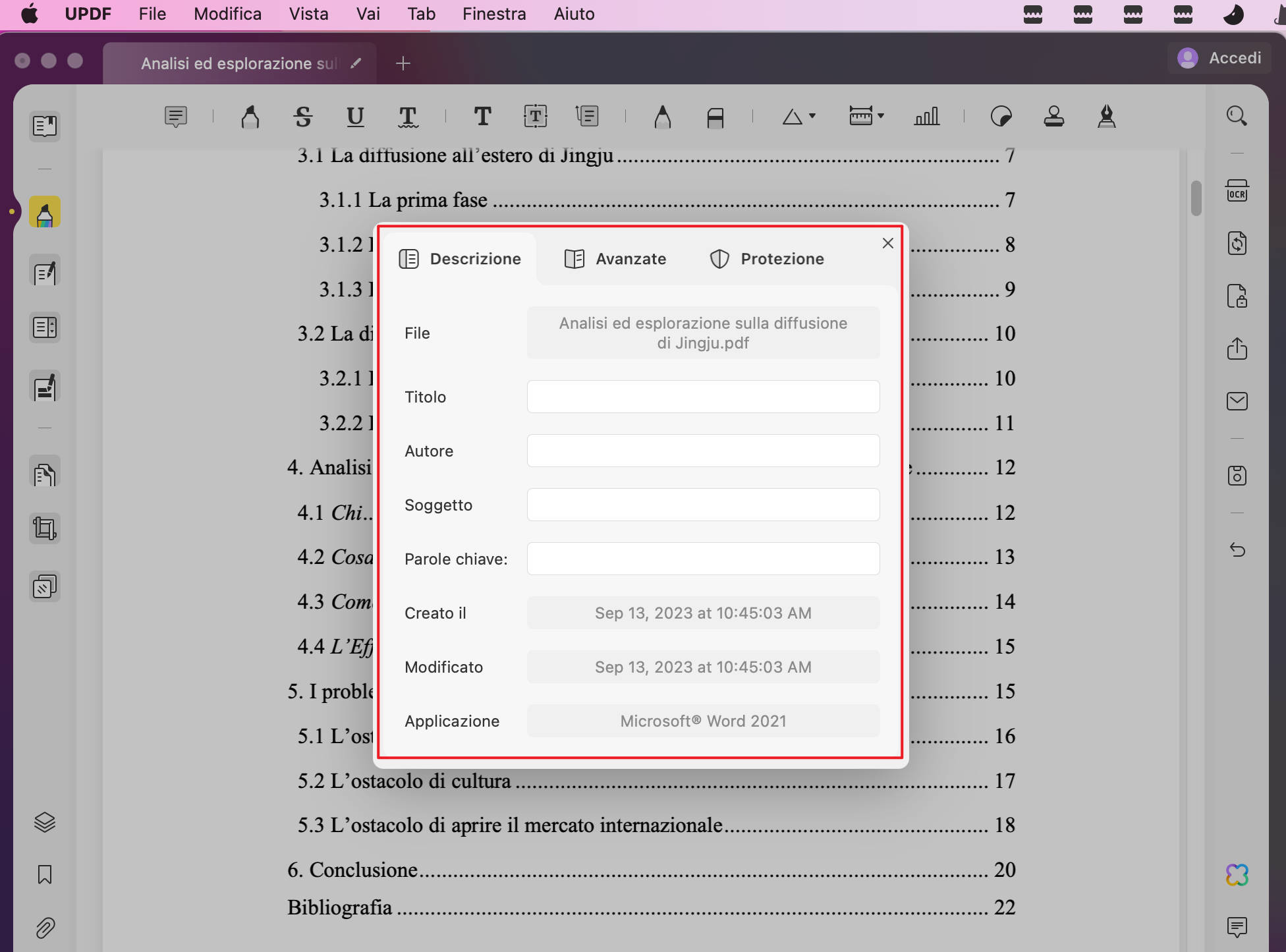
Task: Open the layers panel icon
Action: (45, 822)
